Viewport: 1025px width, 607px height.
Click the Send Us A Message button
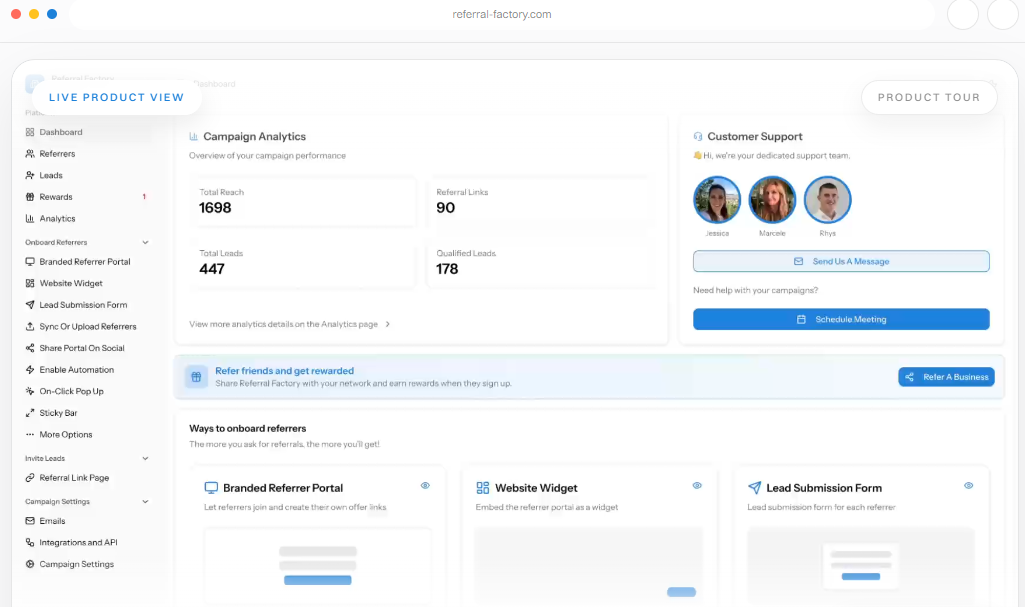(841, 261)
